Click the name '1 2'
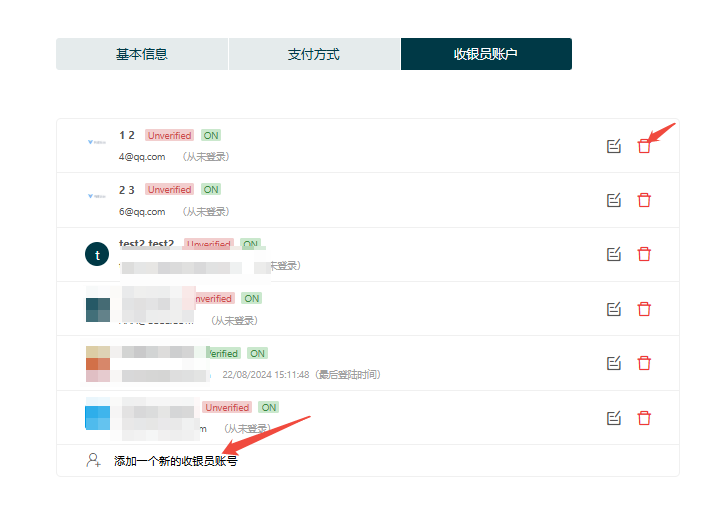 click(127, 136)
